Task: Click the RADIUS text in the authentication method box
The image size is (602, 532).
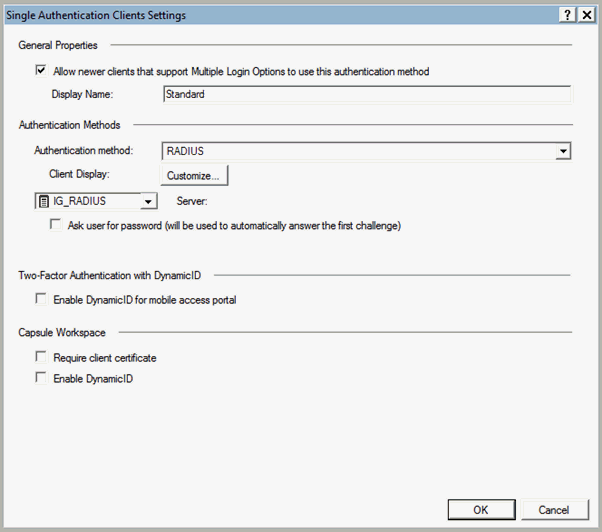Action: [185, 152]
